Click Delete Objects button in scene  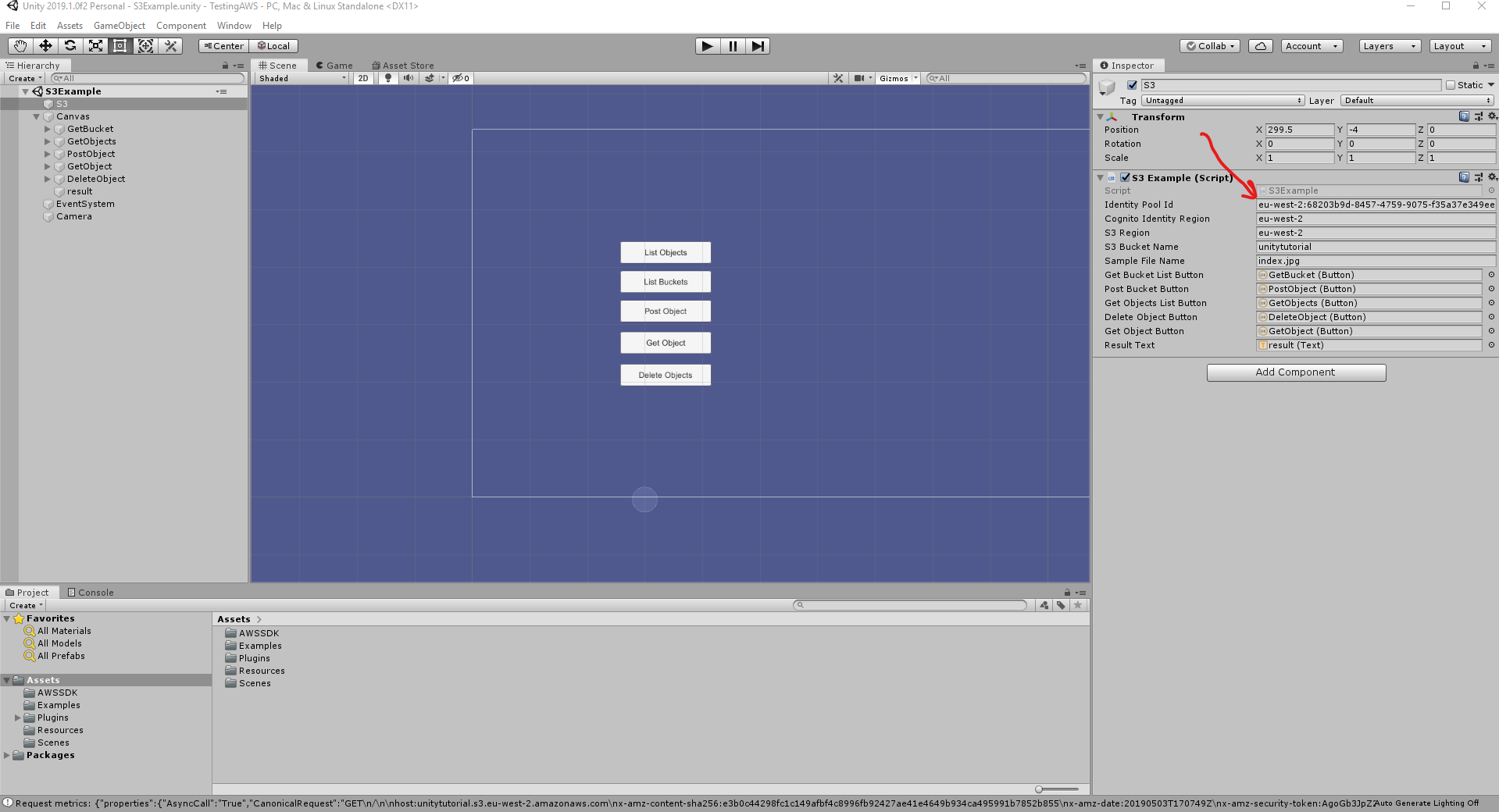666,375
